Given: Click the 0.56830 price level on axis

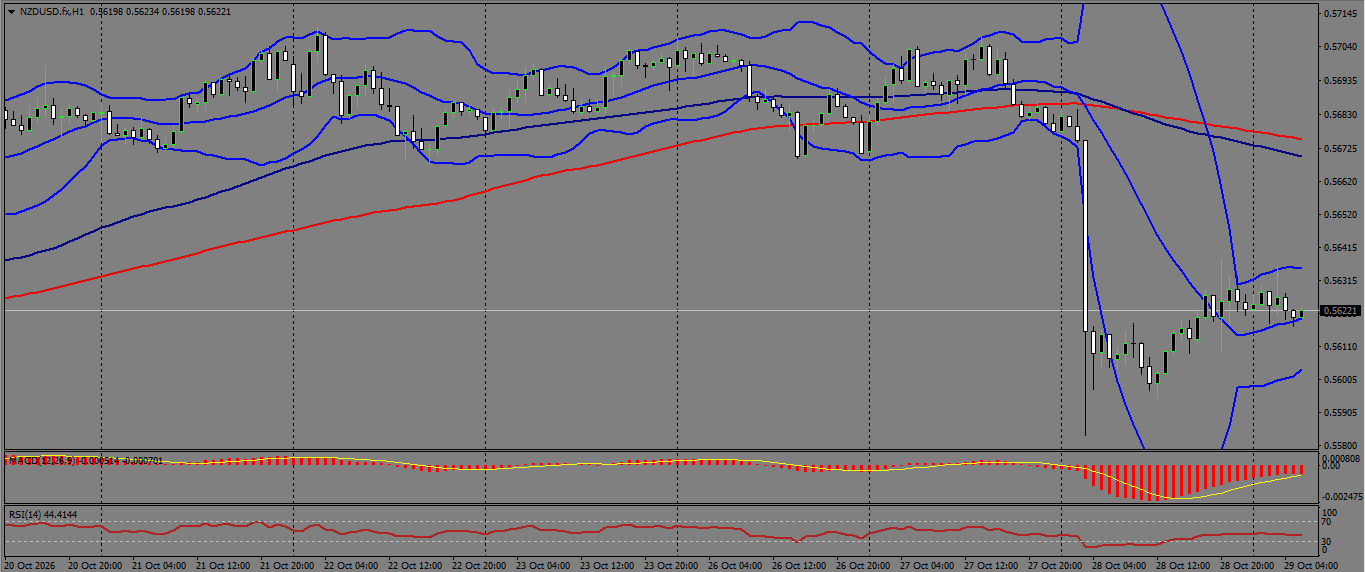Looking at the screenshot, I should point(1340,115).
